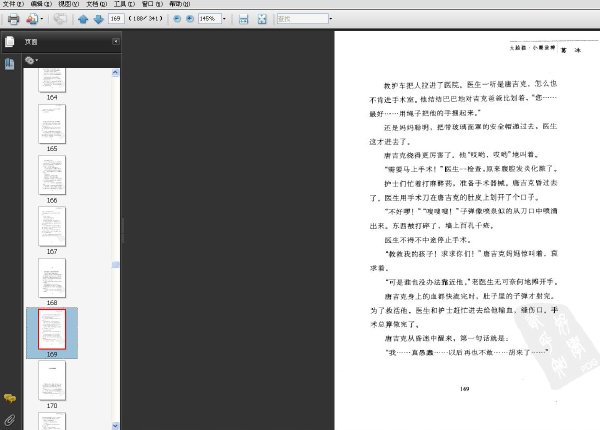Click the thumbnail scrollbar up arrow
Image resolution: width=600 pixels, height=430 pixels.
pos(116,73)
